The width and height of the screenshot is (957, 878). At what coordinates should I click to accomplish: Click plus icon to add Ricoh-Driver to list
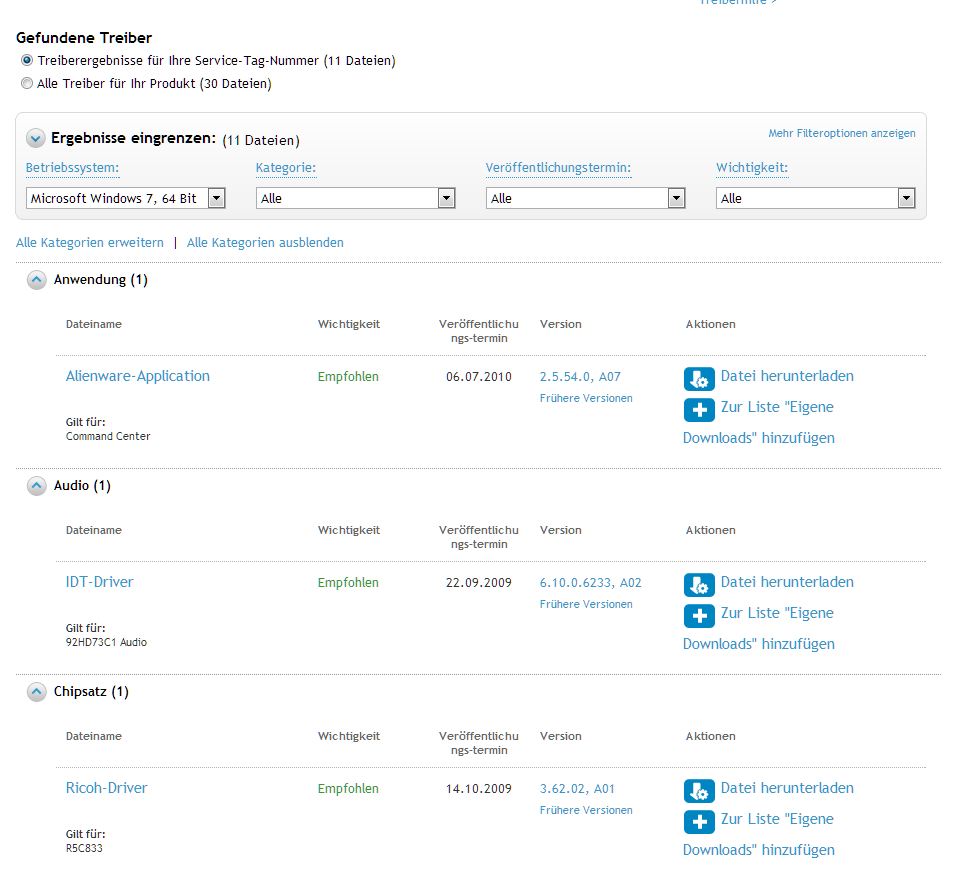coord(699,821)
